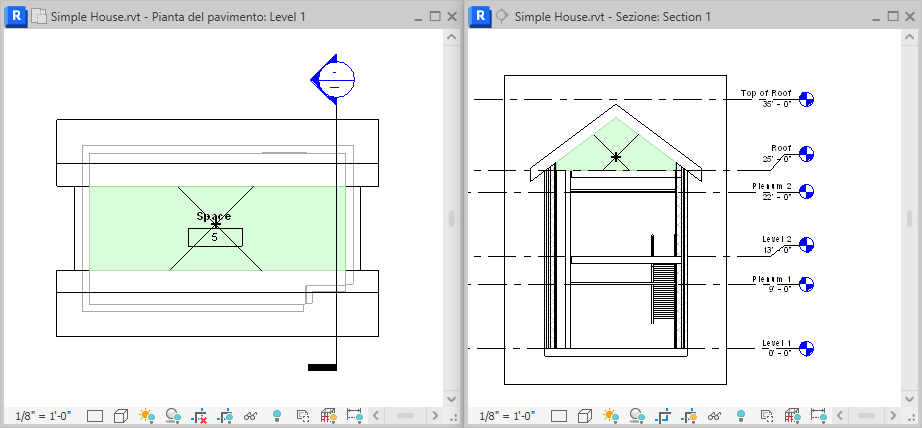Toggle Crop View in Level 1 floor plan window

199,416
